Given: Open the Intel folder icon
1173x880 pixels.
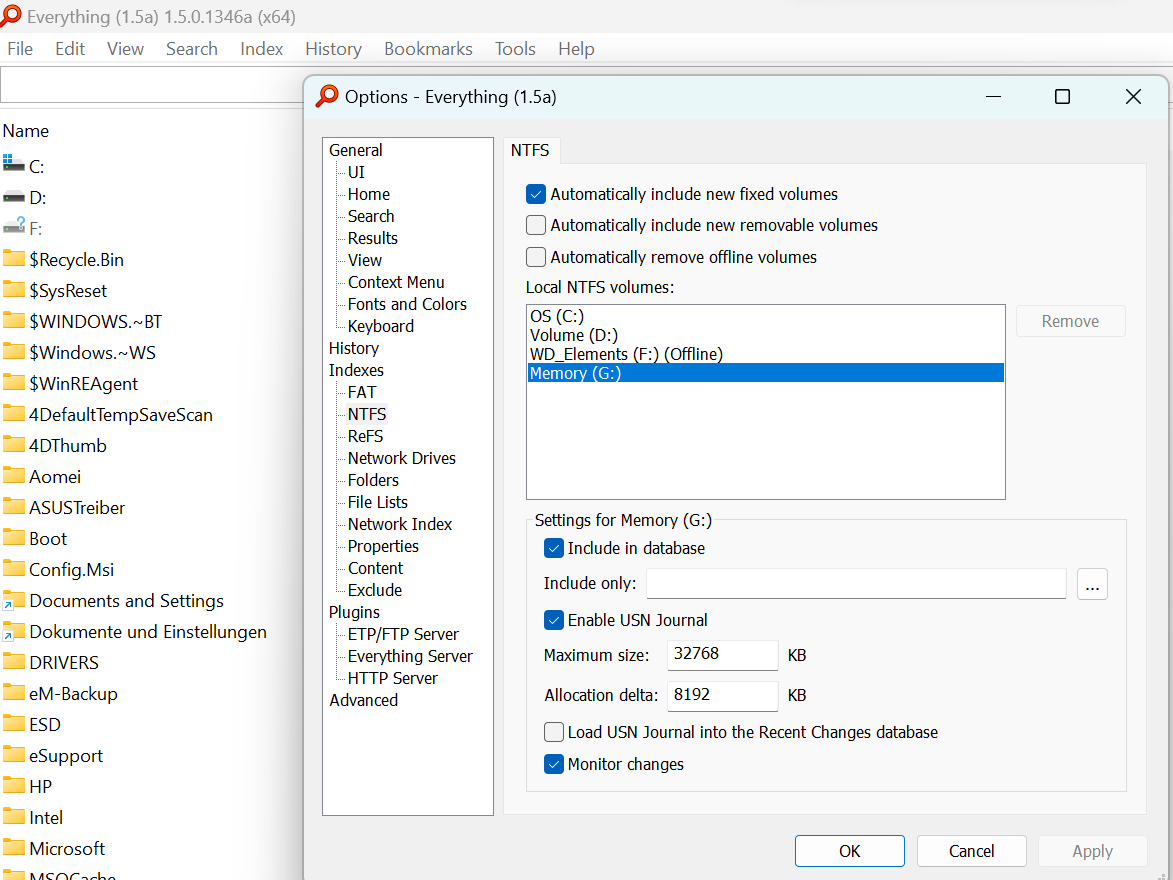Looking at the screenshot, I should (x=14, y=816).
